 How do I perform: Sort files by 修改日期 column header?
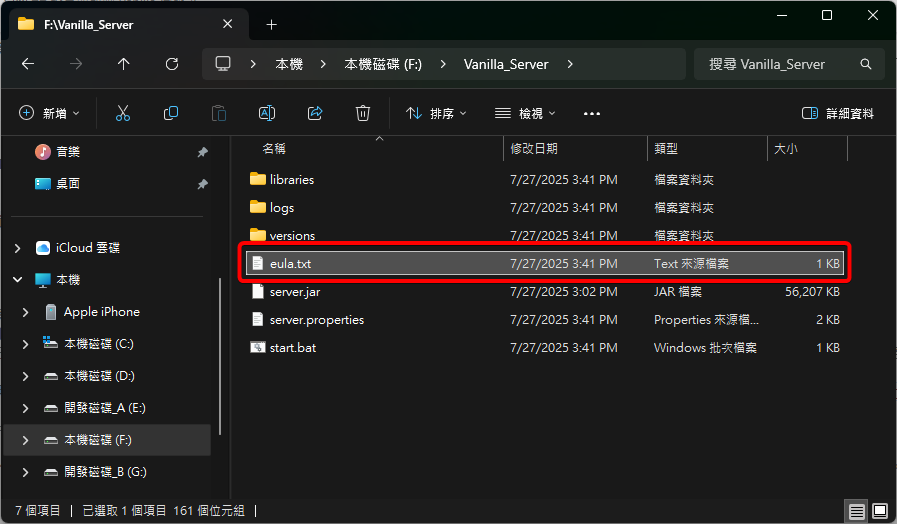coord(535,148)
